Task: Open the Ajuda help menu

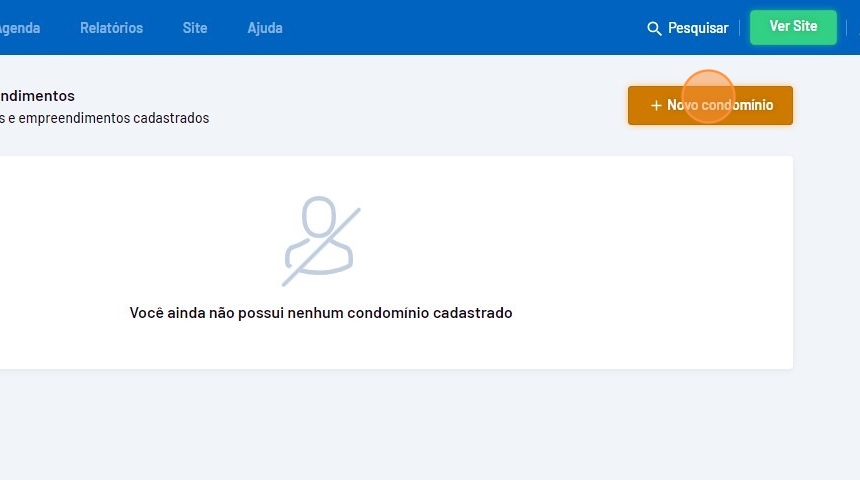Action: 265,28
